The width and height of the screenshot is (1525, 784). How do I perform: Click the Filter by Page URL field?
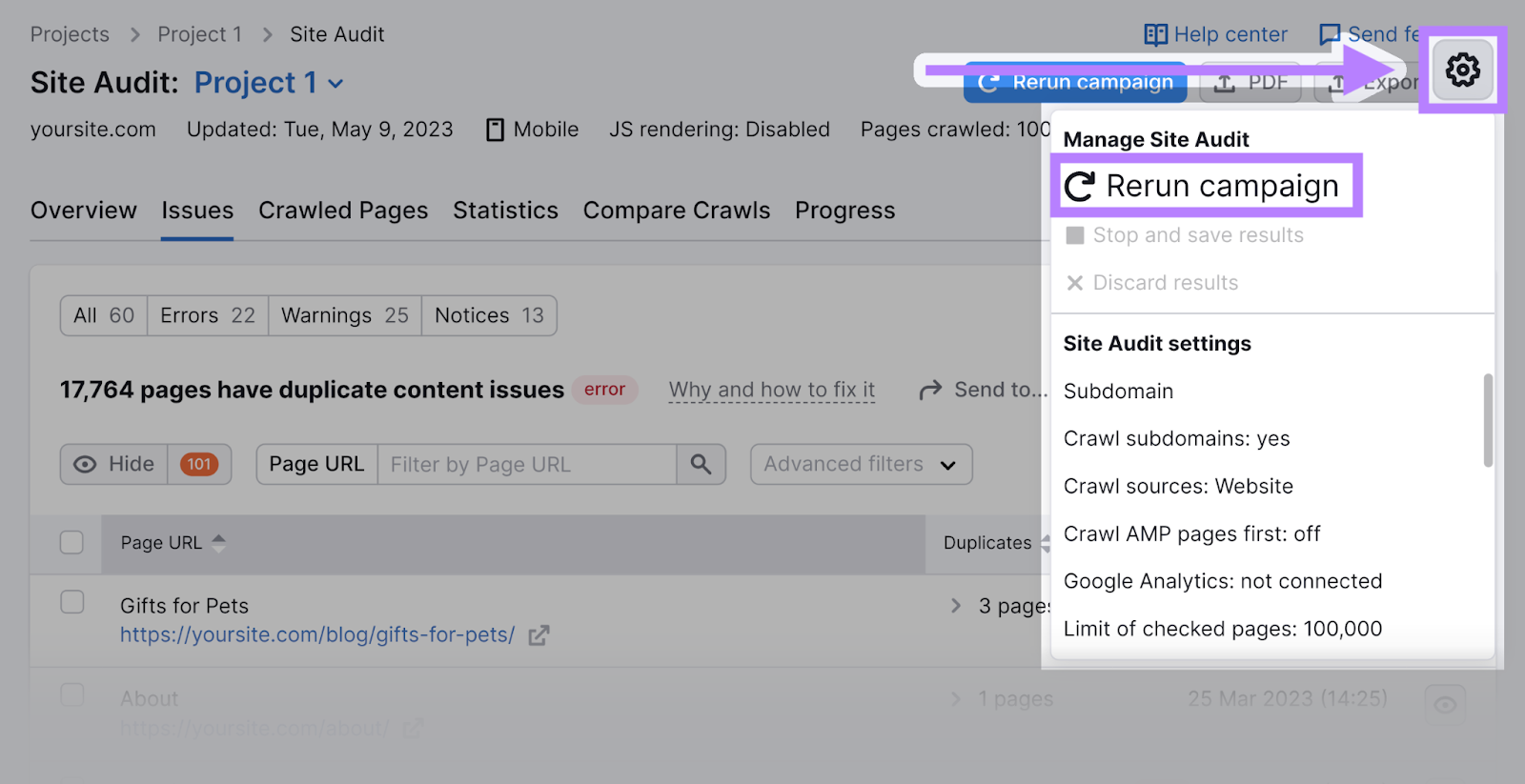click(x=526, y=464)
